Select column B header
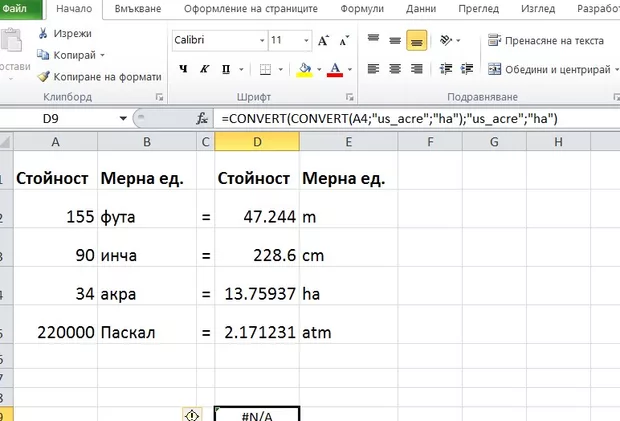The width and height of the screenshot is (620, 421). (x=147, y=142)
